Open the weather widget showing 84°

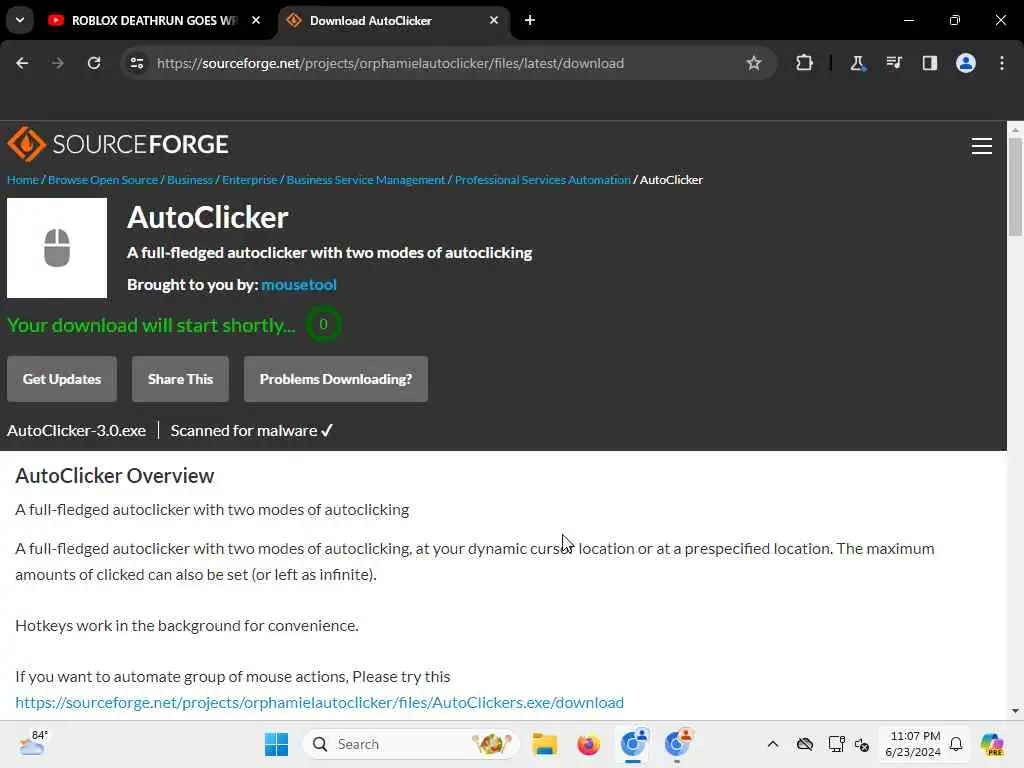click(x=33, y=743)
